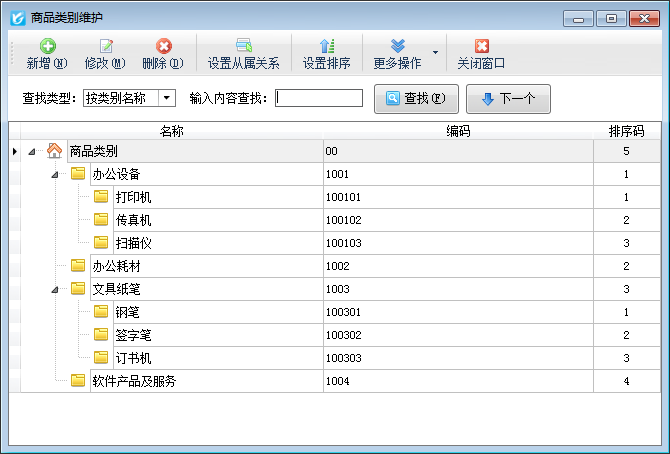Click the green 新增 add icon
Viewport: 670px width, 454px height.
(x=47, y=46)
